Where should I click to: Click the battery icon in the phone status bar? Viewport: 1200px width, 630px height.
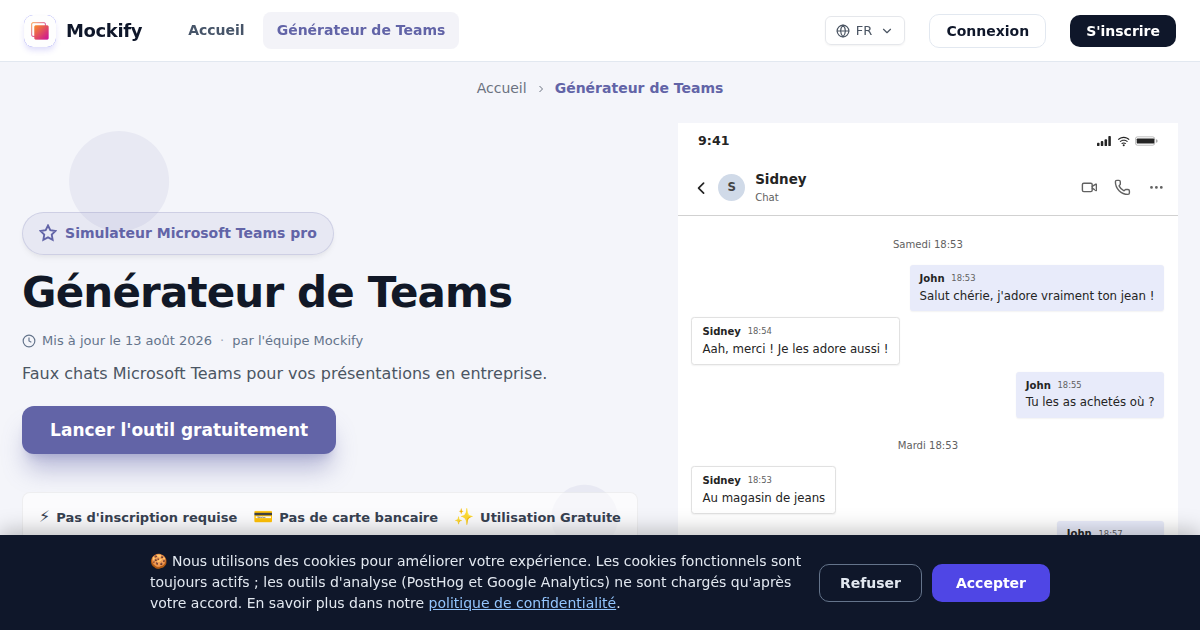pyautogui.click(x=1146, y=141)
